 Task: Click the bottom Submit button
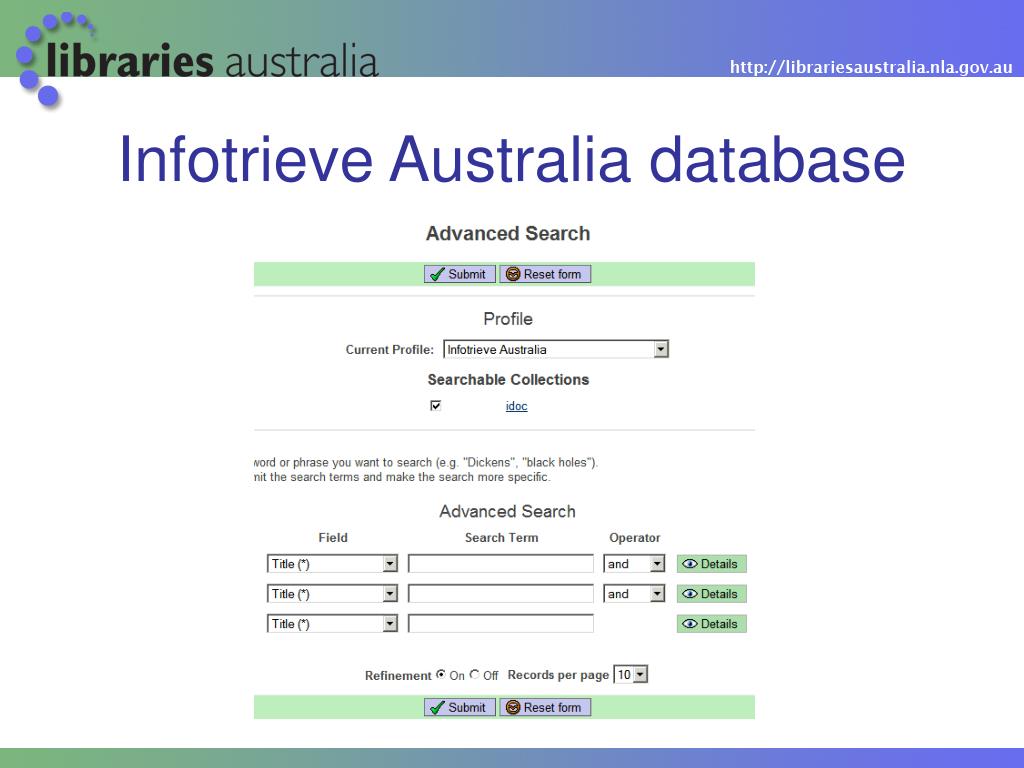click(460, 707)
